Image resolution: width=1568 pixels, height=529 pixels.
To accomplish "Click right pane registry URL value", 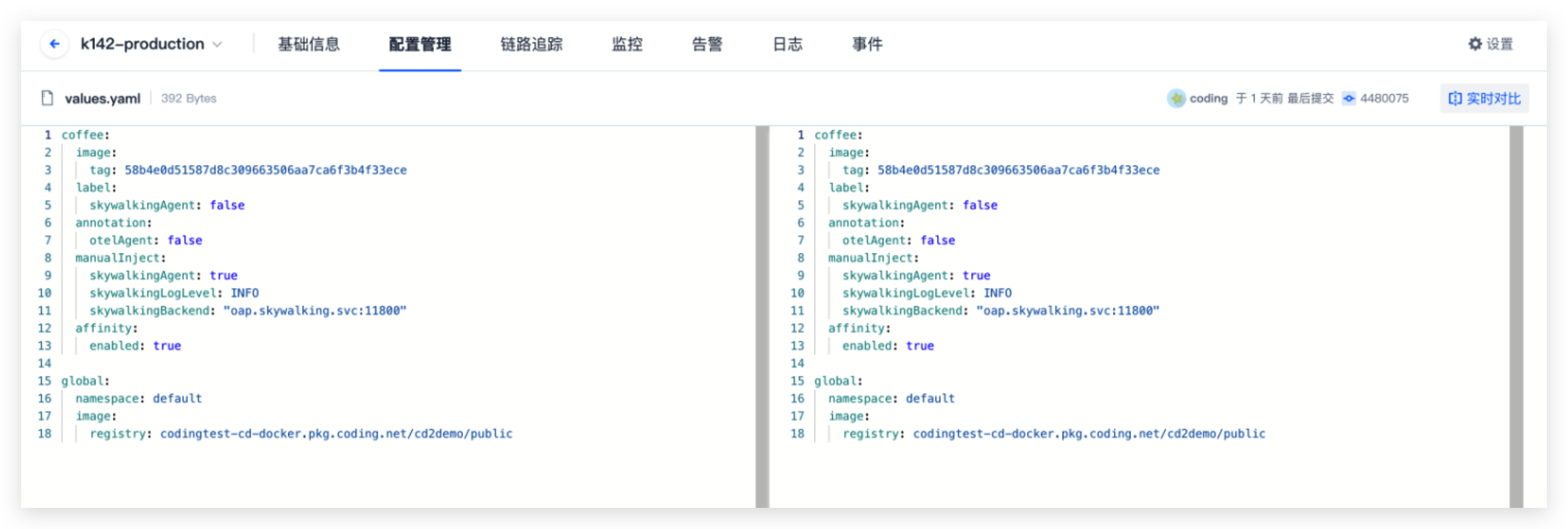I will tap(1089, 433).
